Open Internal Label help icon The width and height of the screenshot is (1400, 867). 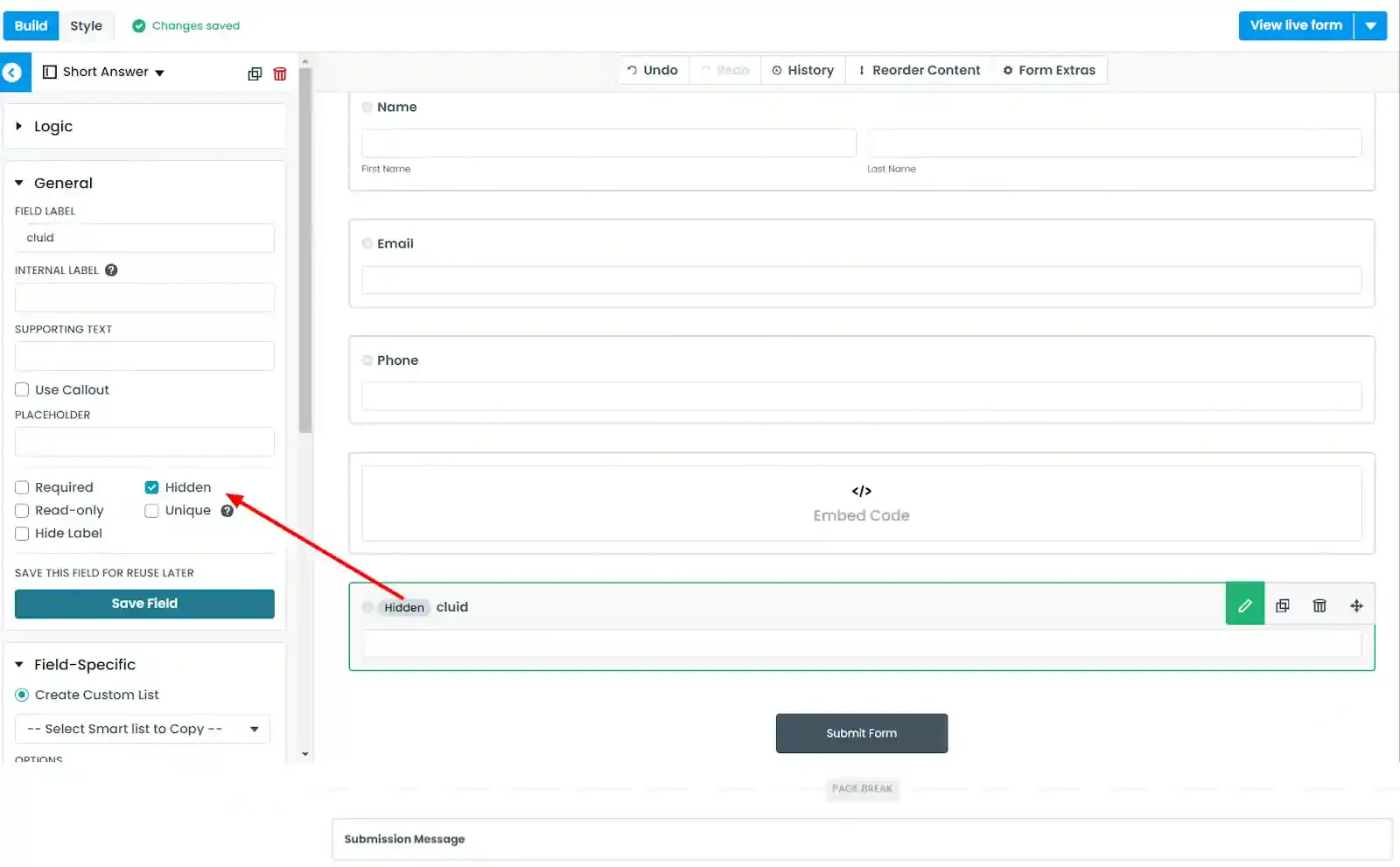tap(111, 270)
